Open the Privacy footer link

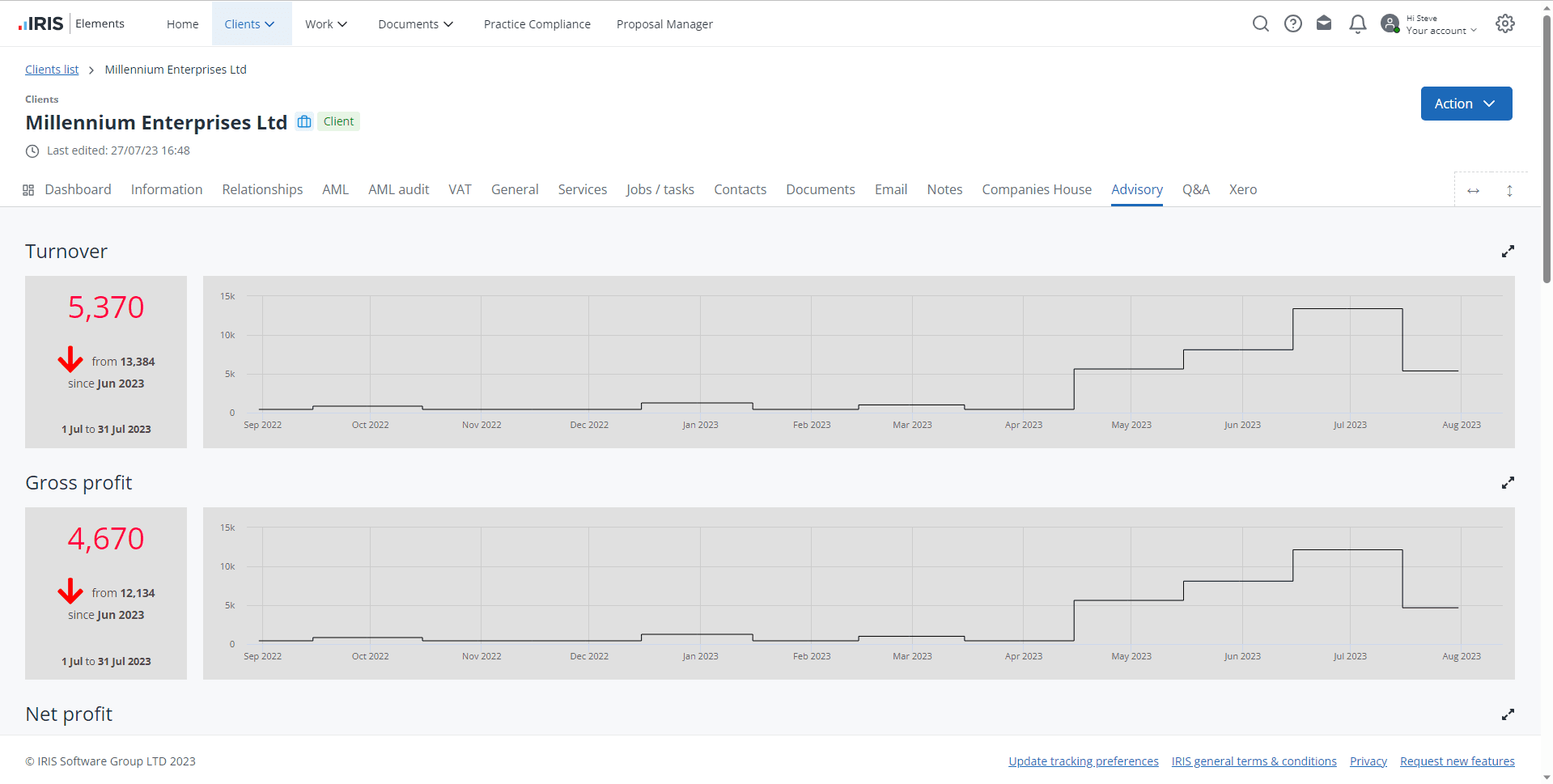tap(1368, 761)
